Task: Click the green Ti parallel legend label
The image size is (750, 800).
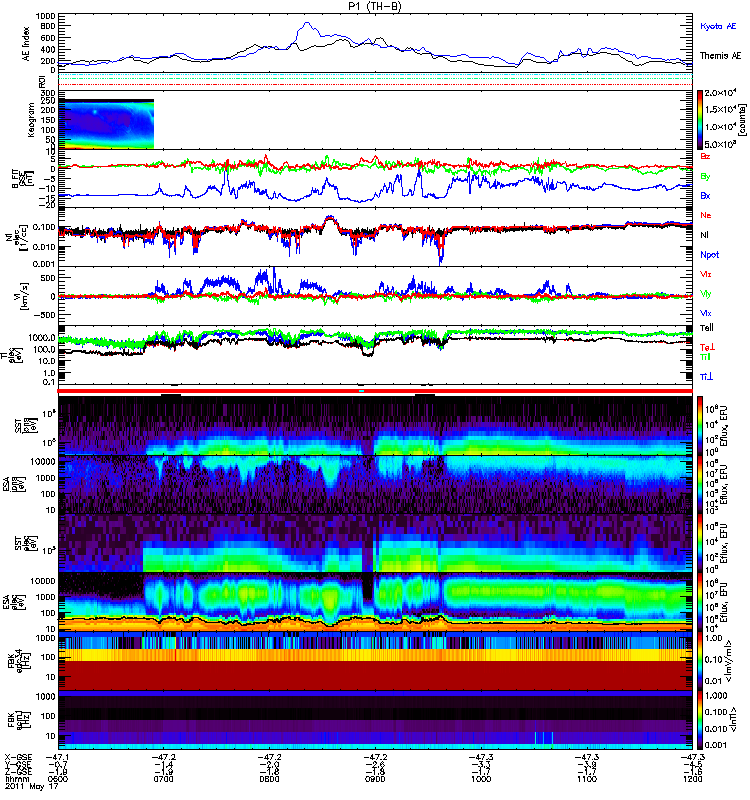Action: [x=705, y=357]
